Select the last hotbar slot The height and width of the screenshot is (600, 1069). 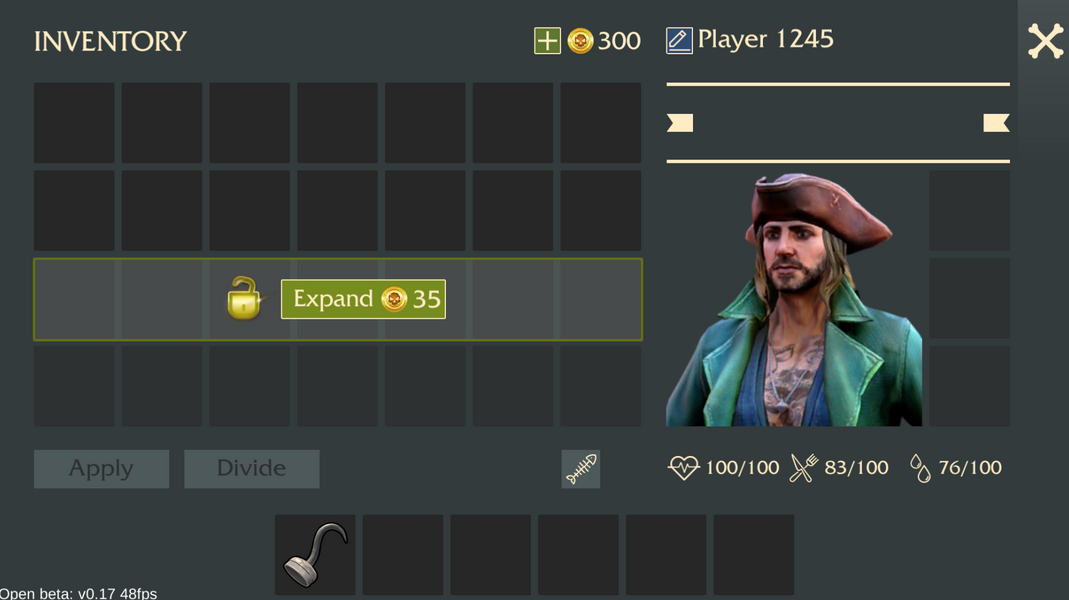pos(754,554)
